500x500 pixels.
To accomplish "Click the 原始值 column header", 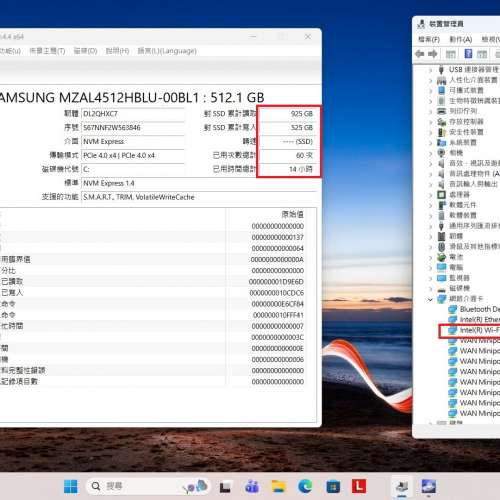I will pyautogui.click(x=292, y=214).
